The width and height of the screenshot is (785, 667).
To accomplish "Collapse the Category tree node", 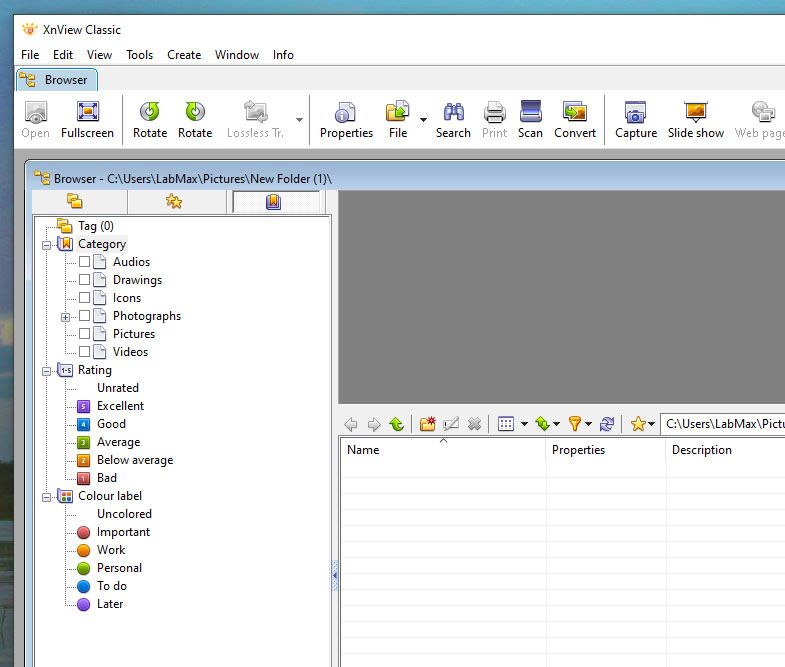I will 47,245.
